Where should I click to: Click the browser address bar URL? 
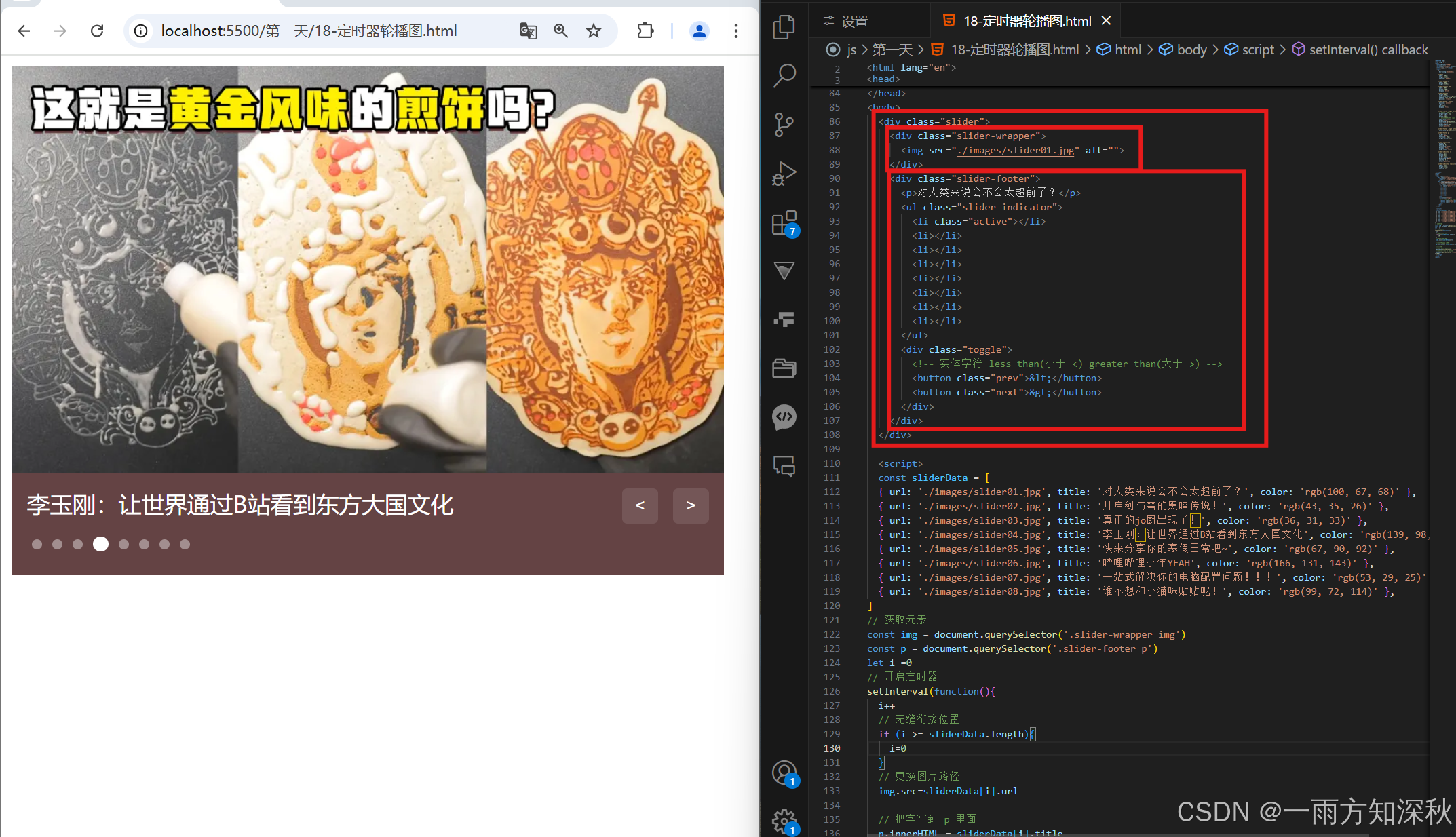pyautogui.click(x=309, y=31)
